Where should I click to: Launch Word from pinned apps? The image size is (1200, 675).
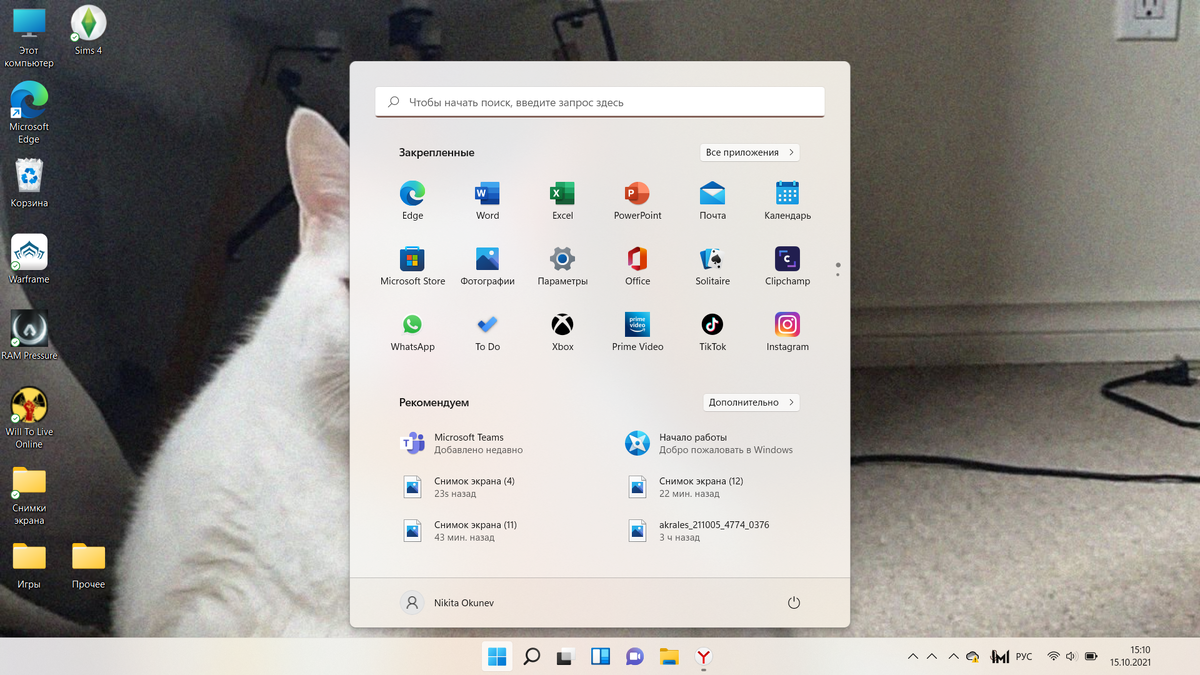pyautogui.click(x=487, y=200)
